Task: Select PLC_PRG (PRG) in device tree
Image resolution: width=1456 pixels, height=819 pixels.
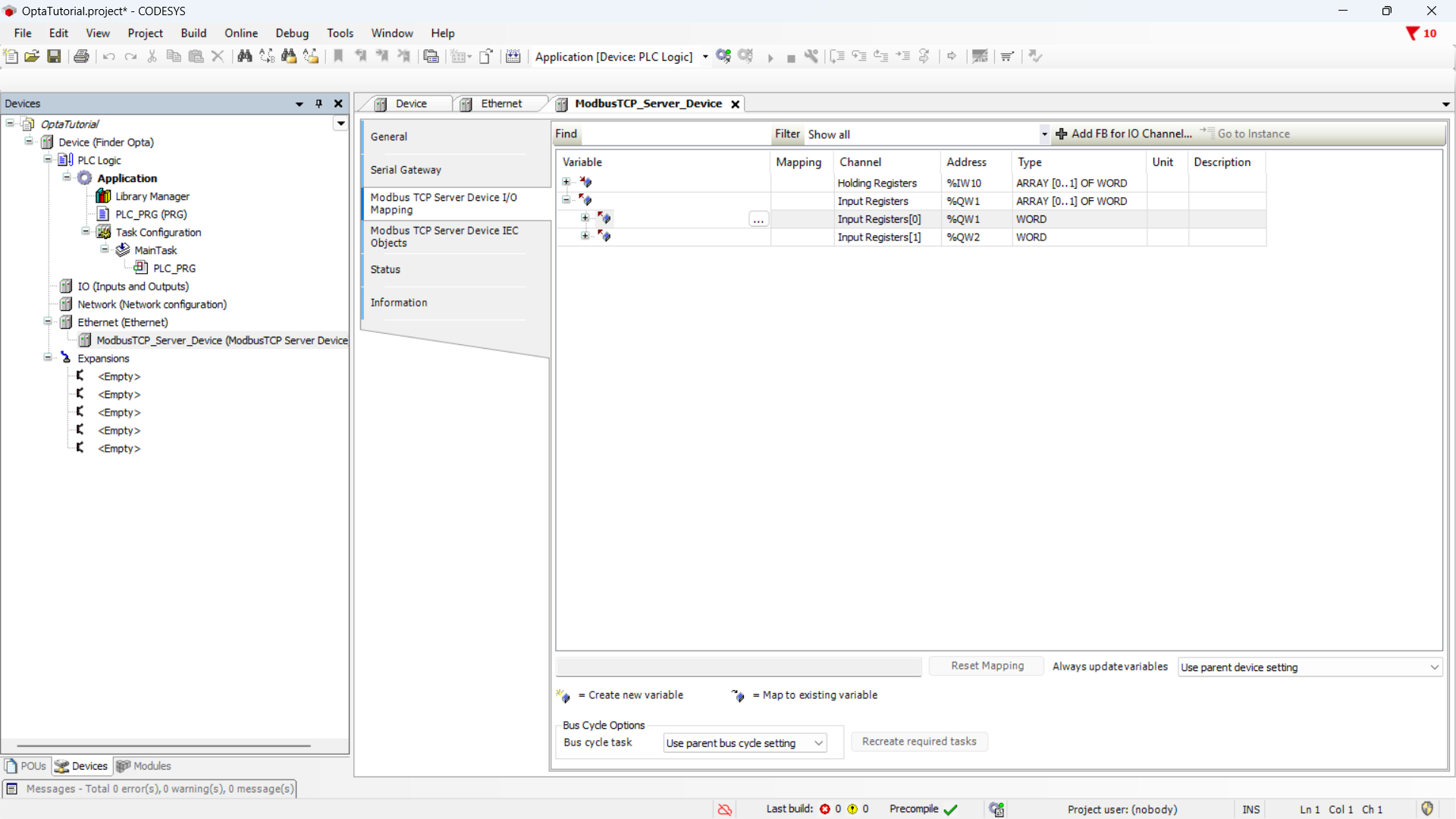Action: [x=151, y=215]
